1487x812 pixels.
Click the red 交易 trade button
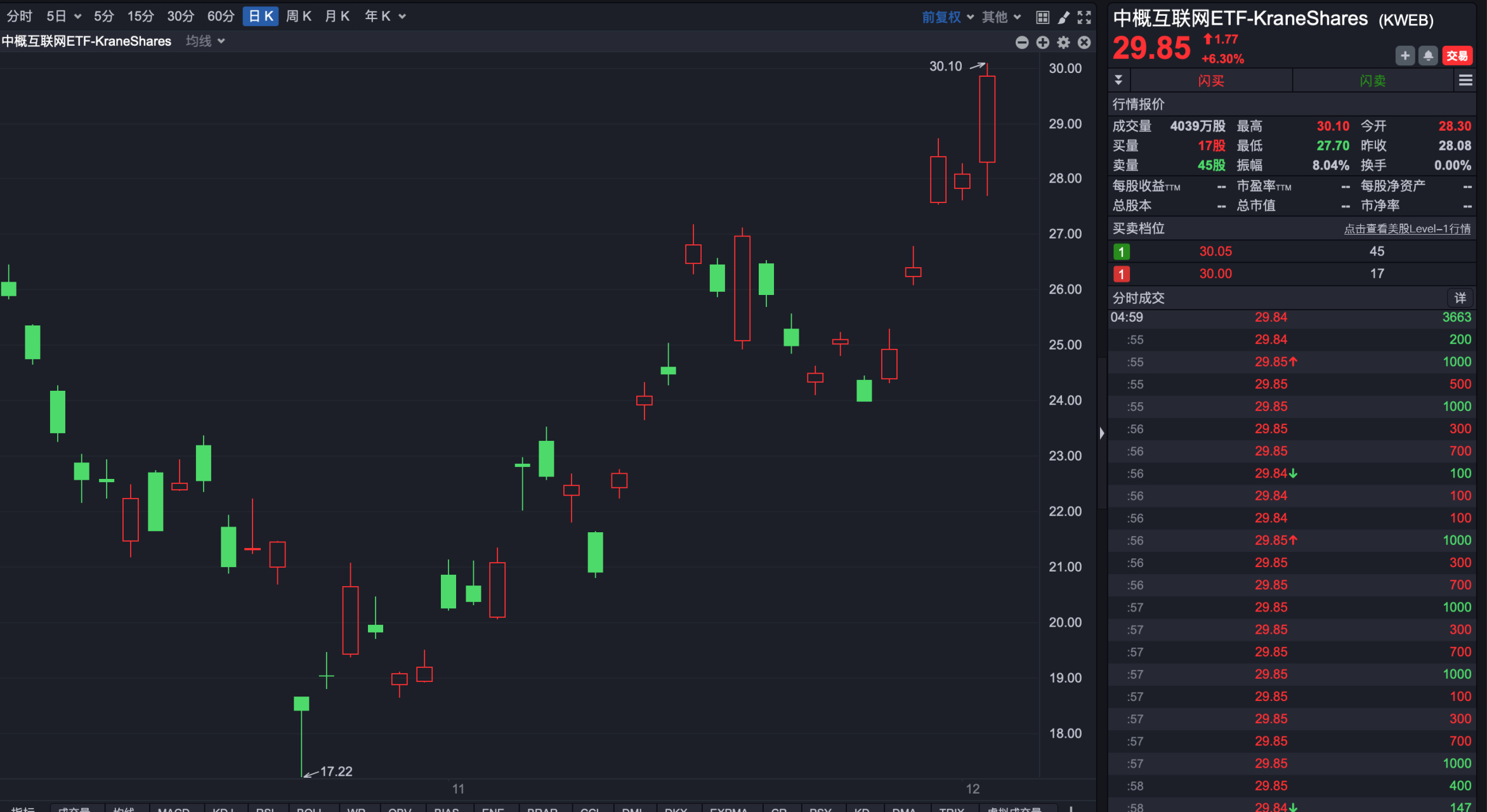1457,56
